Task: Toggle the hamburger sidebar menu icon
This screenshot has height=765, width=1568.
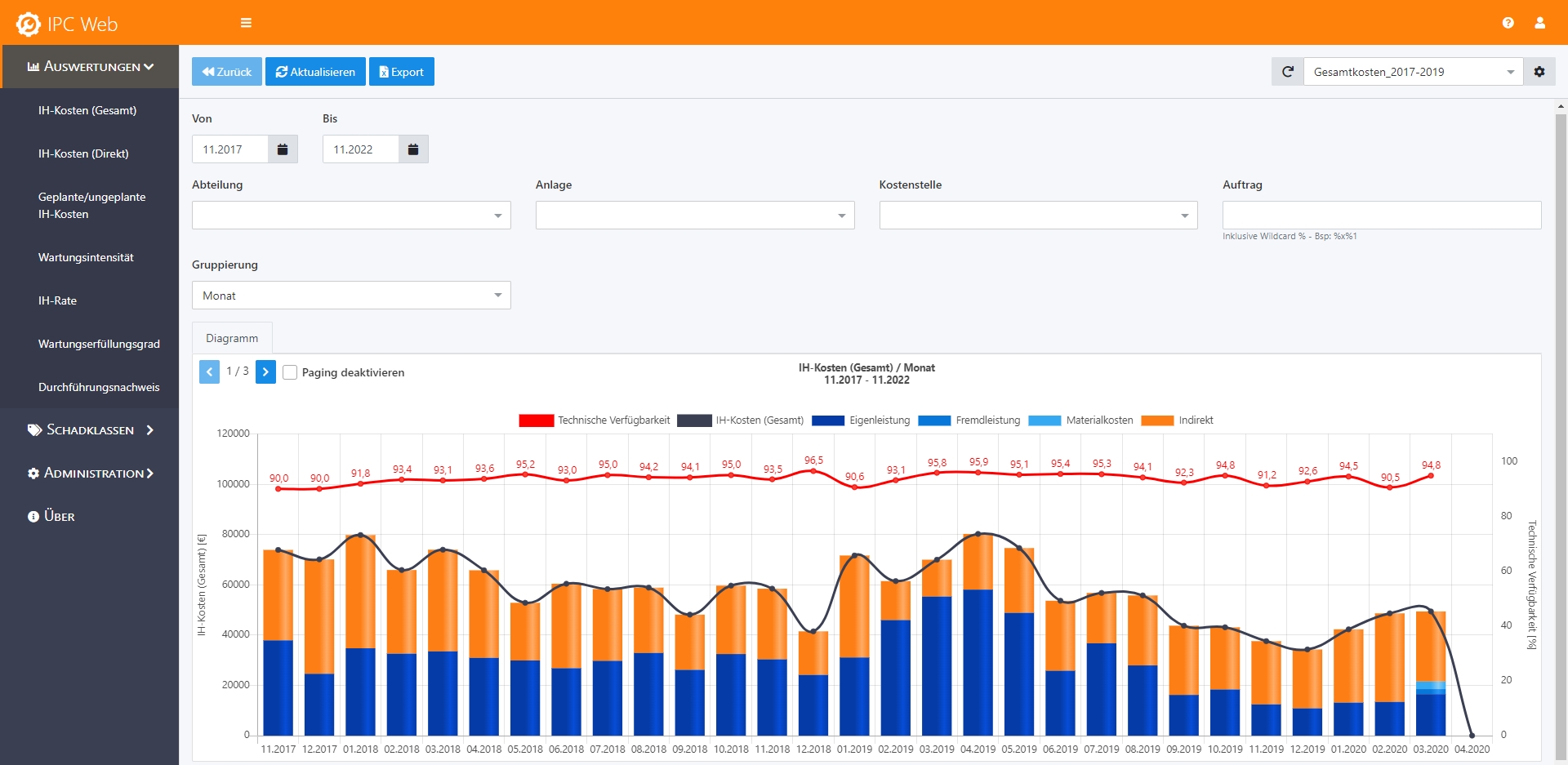Action: click(246, 23)
